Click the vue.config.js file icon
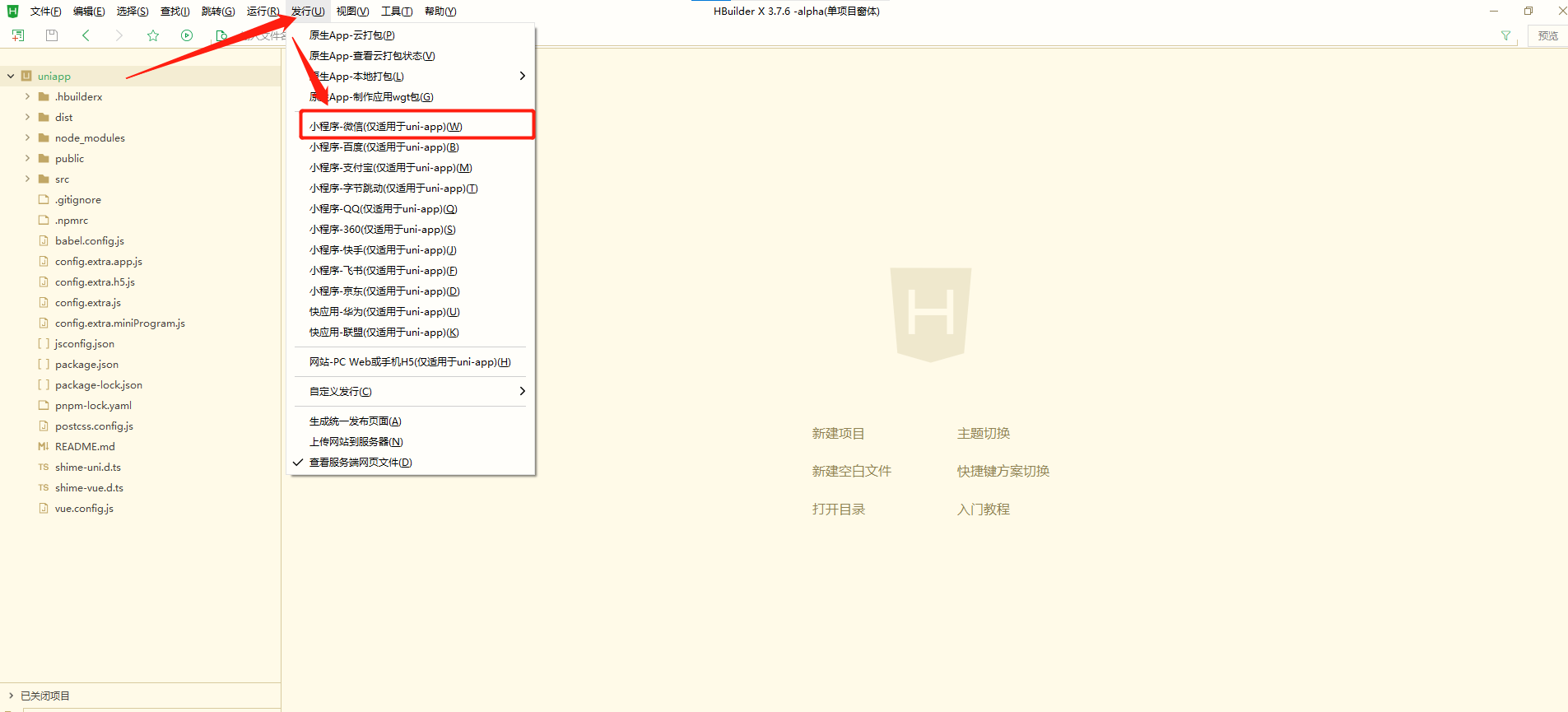Viewport: 1568px width, 712px height. tap(44, 508)
